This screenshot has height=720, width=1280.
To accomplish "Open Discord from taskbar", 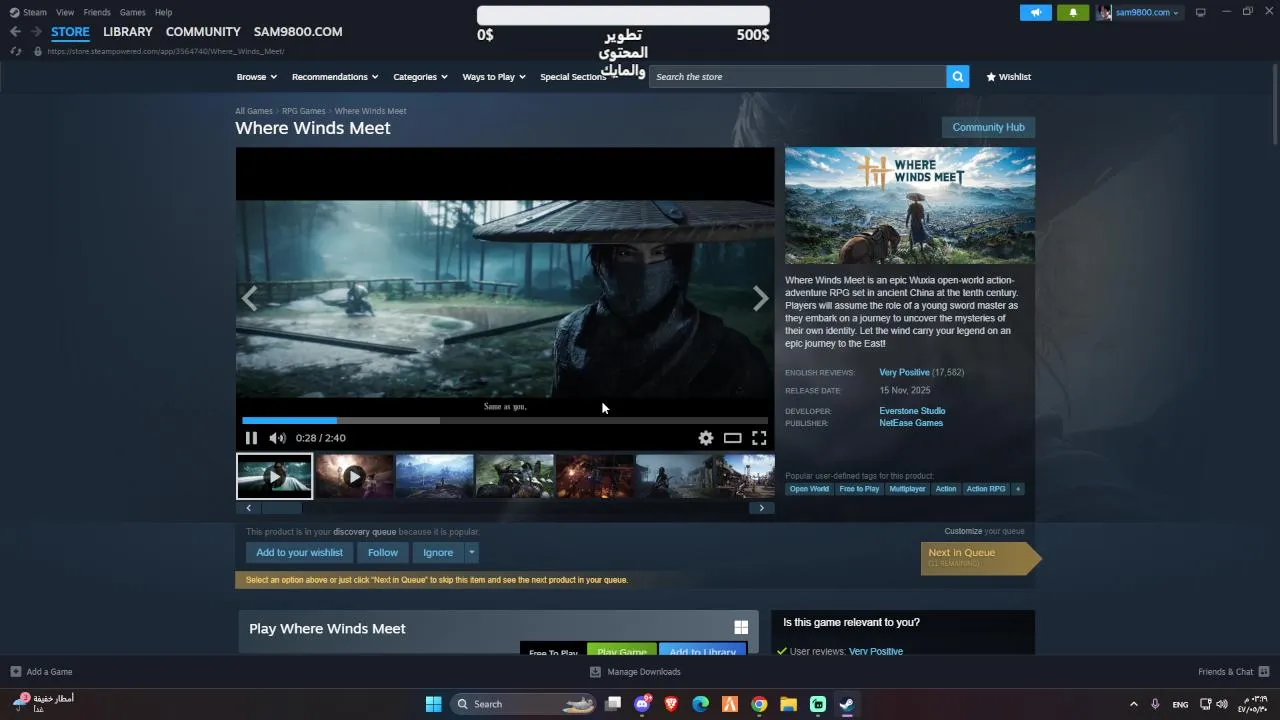I will pyautogui.click(x=642, y=704).
